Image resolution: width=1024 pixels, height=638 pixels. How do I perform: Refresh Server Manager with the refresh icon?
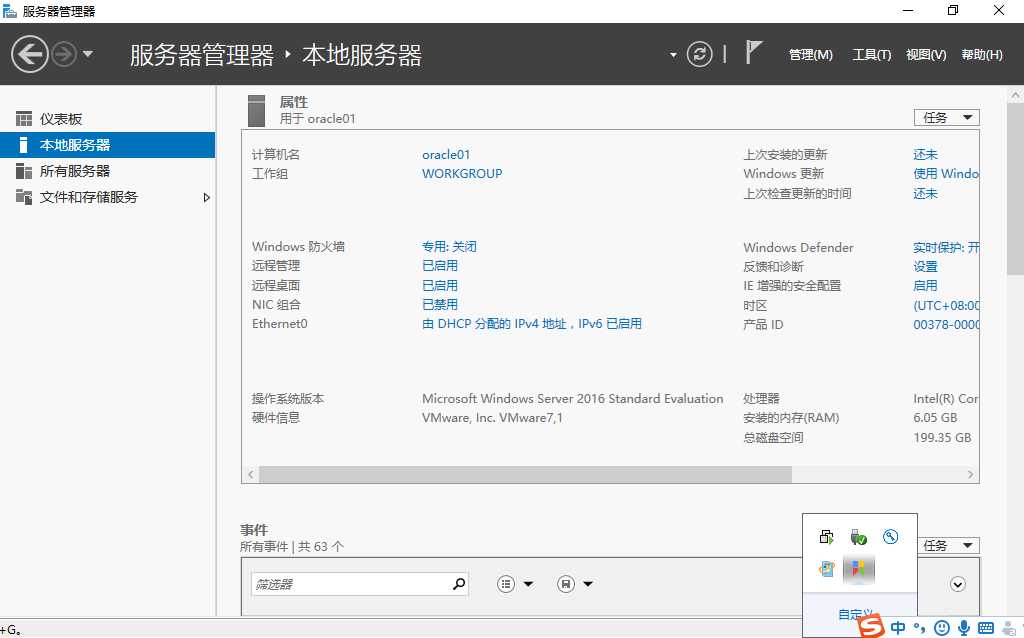(699, 54)
